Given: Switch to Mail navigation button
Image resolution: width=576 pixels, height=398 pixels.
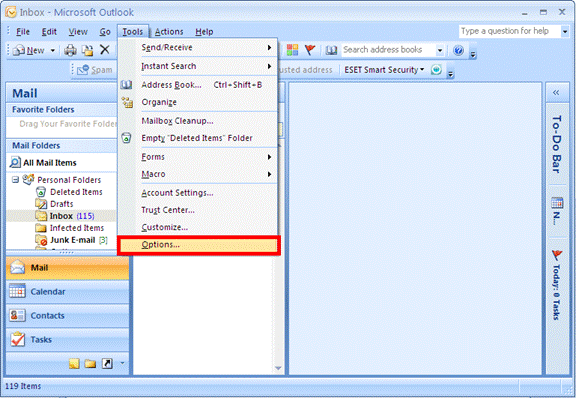Looking at the screenshot, I should pos(68,268).
